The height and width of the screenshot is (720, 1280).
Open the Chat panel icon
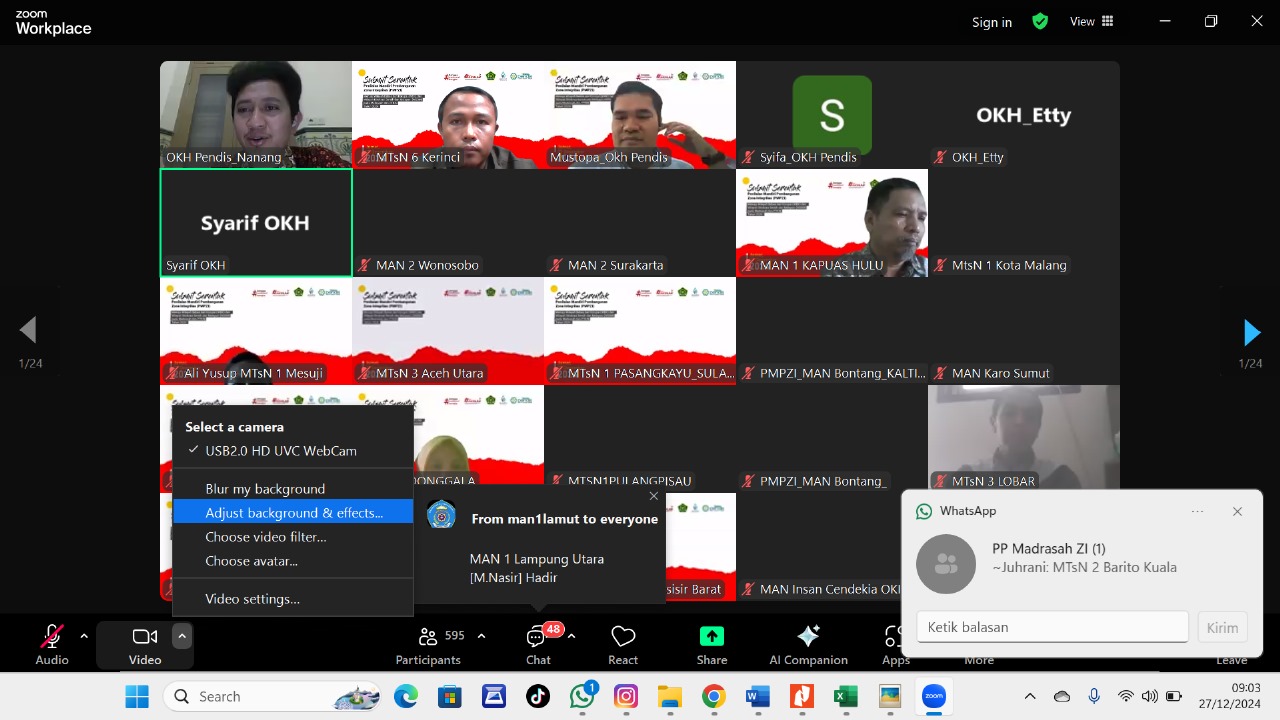pos(538,638)
